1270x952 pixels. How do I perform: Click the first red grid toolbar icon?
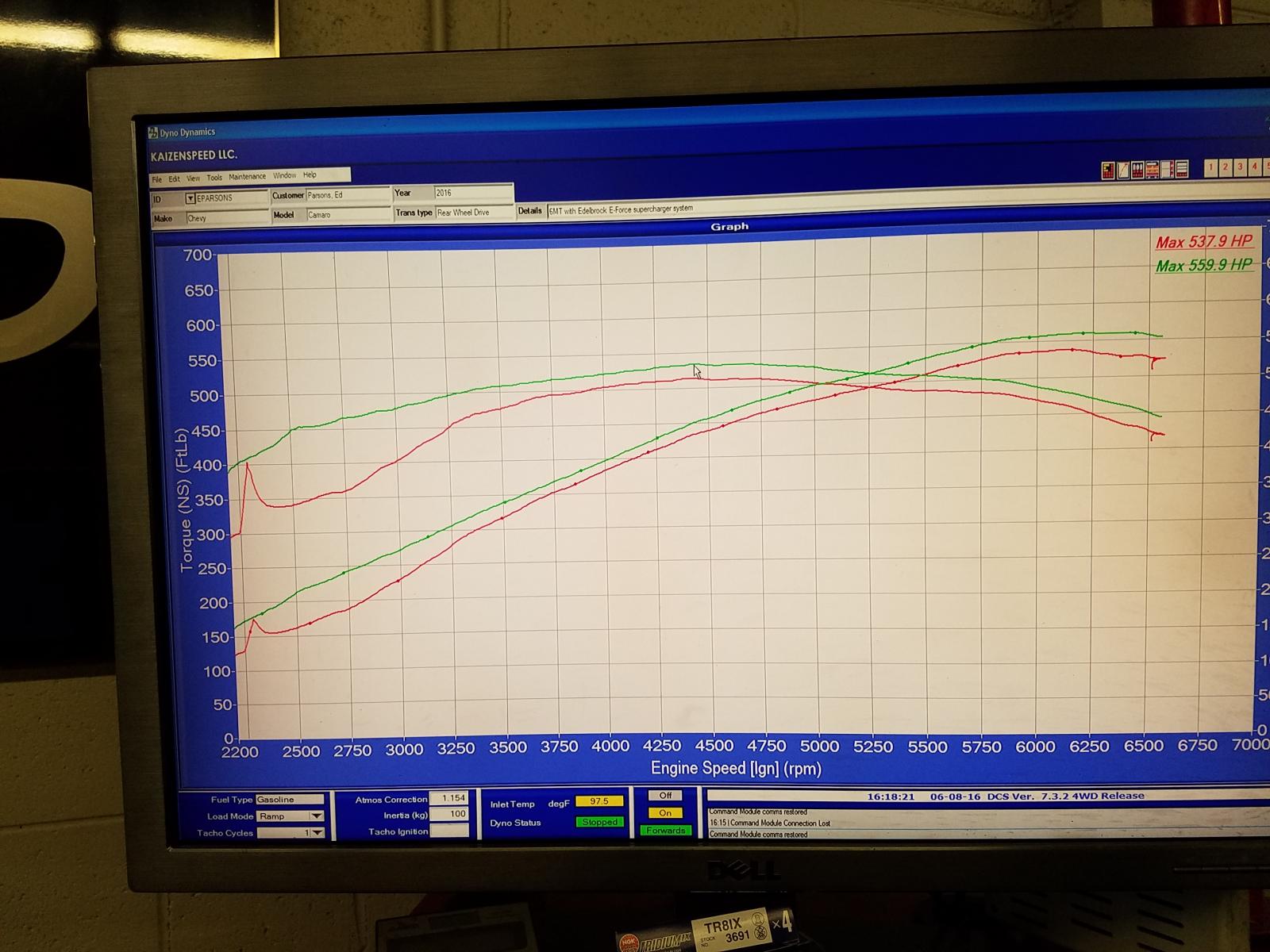coord(1108,170)
